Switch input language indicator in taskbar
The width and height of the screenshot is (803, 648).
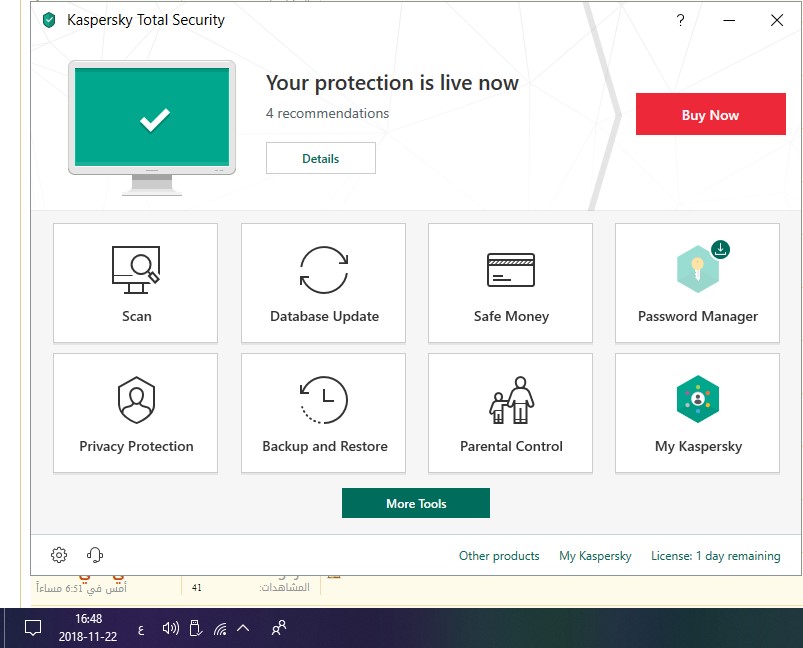click(141, 630)
